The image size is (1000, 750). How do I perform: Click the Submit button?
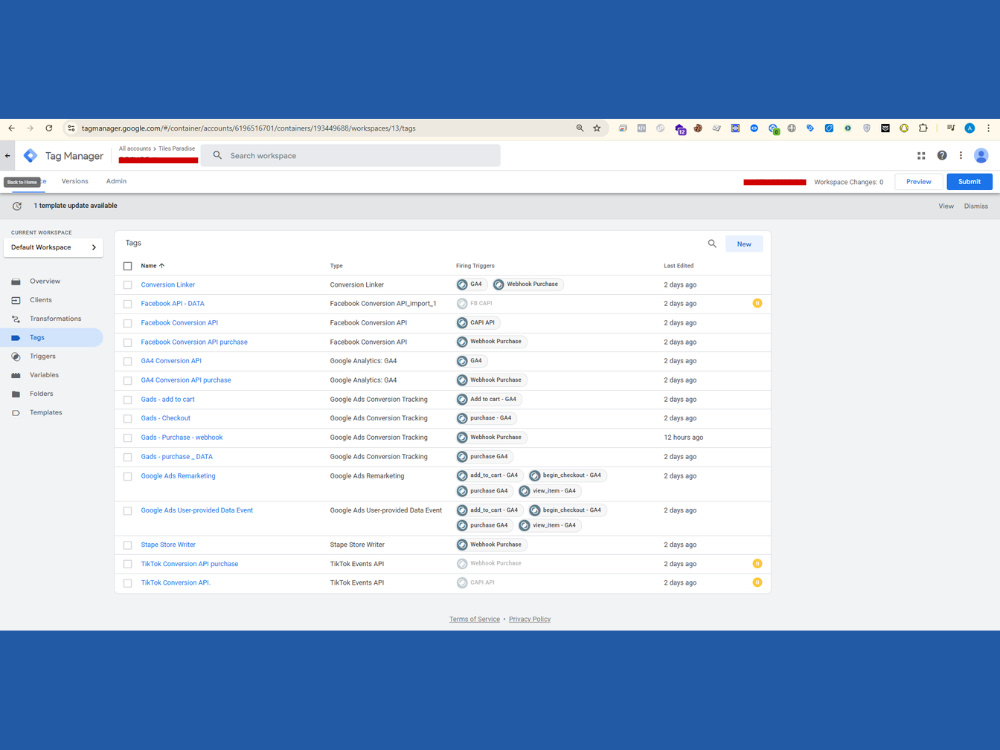click(969, 182)
